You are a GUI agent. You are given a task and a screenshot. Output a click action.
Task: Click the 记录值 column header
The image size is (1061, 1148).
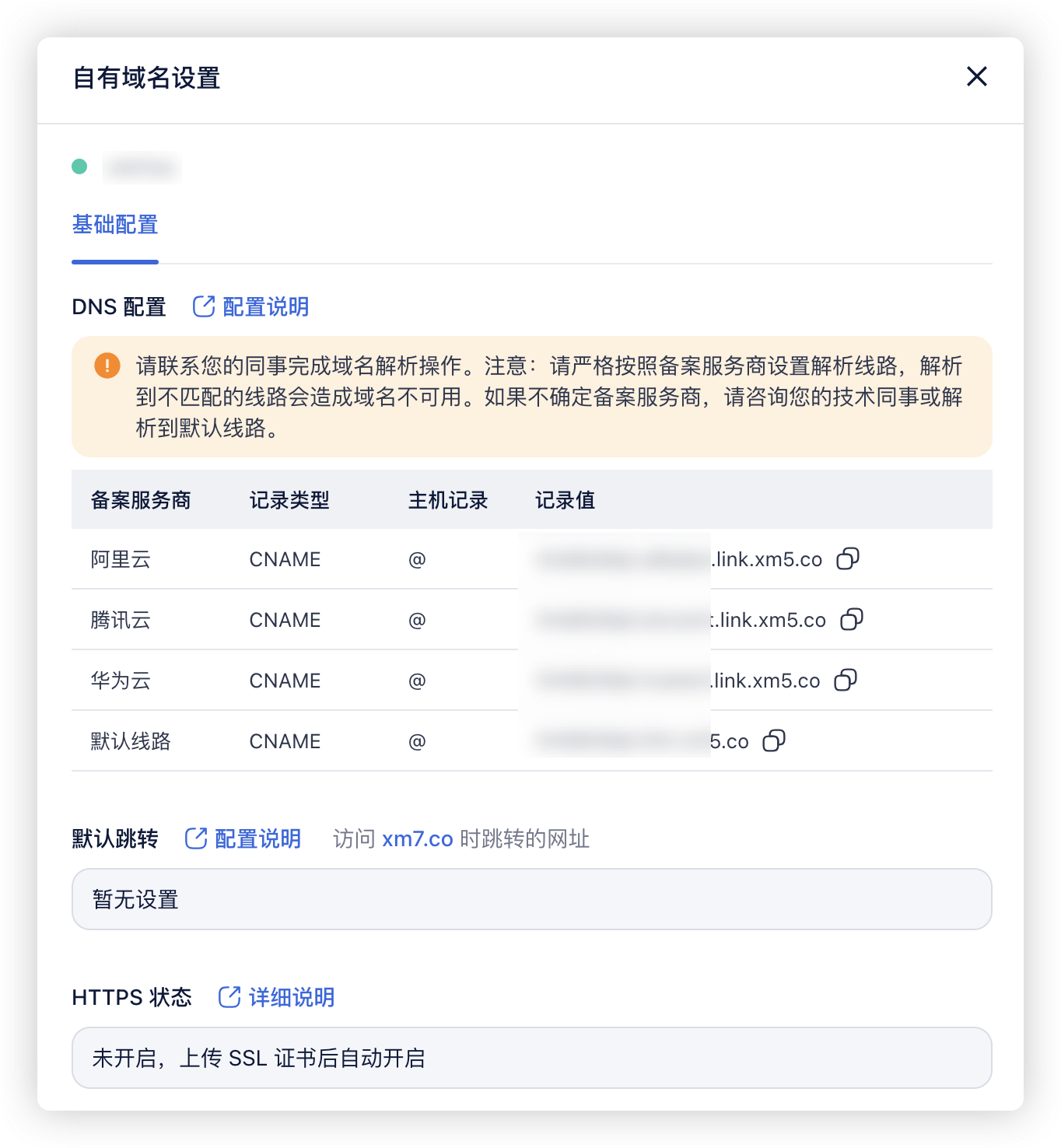point(566,500)
